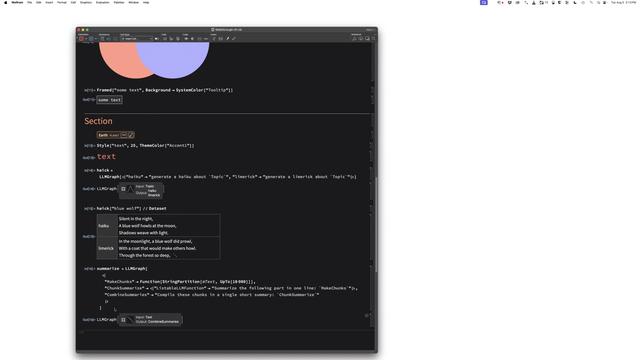Click the red abort evaluation toolbar icon
This screenshot has height=360, width=640.
81,39
